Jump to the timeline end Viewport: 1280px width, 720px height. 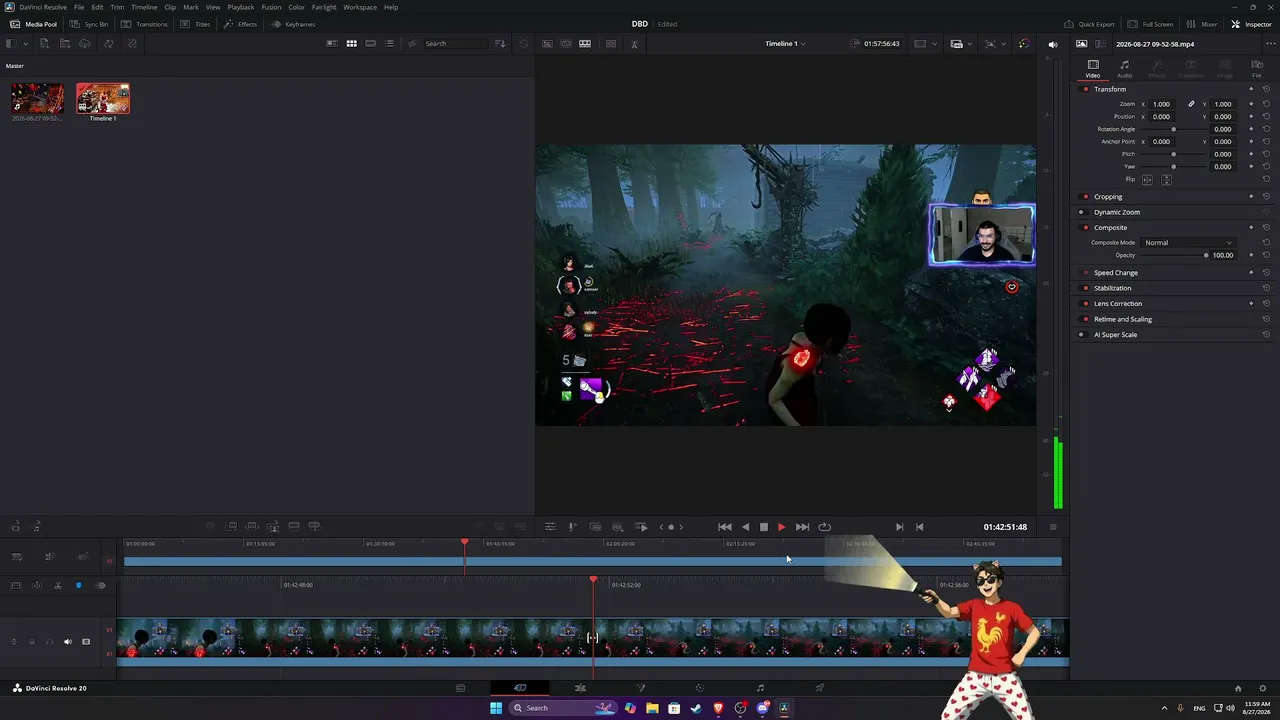802,527
